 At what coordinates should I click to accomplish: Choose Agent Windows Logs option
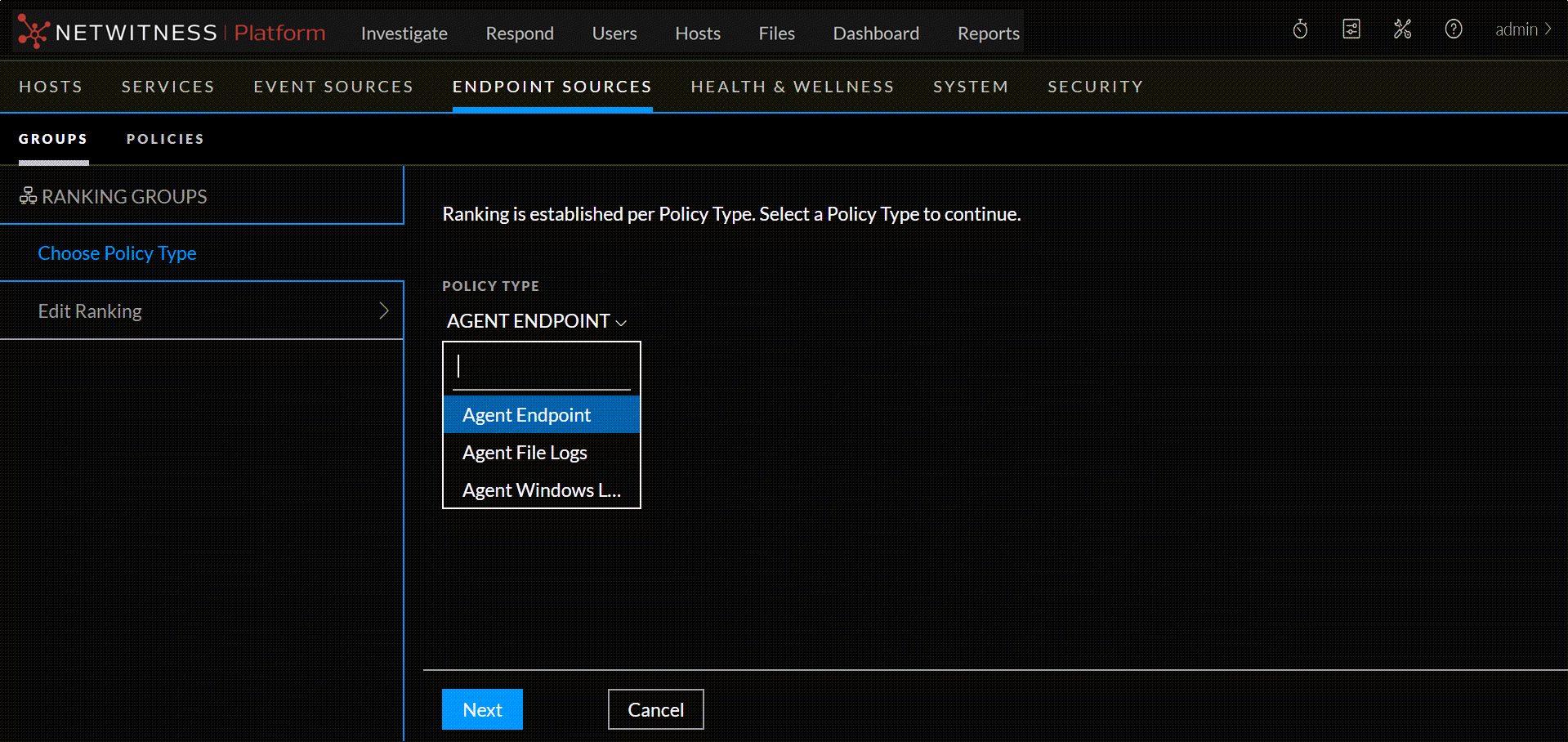coord(541,490)
